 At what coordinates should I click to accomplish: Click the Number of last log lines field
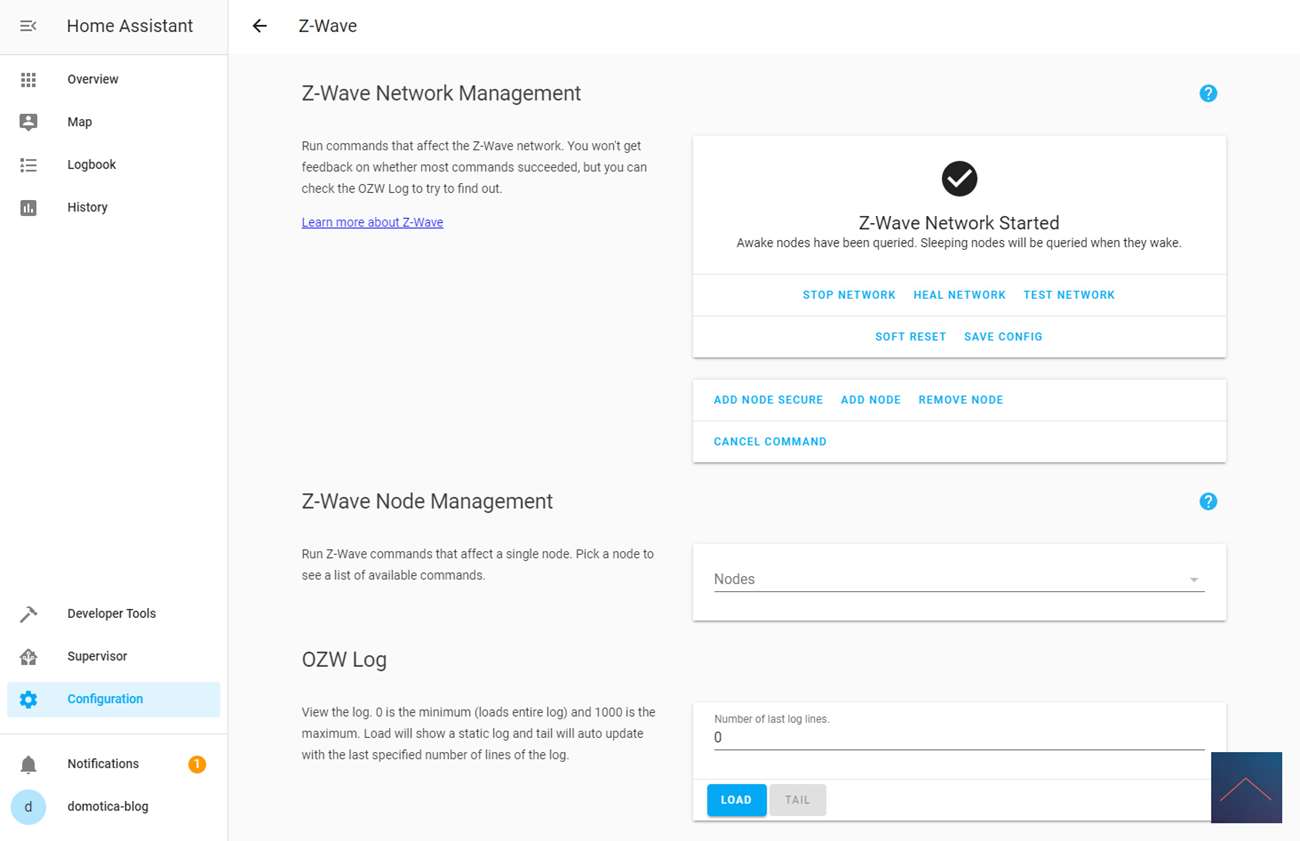click(x=958, y=738)
